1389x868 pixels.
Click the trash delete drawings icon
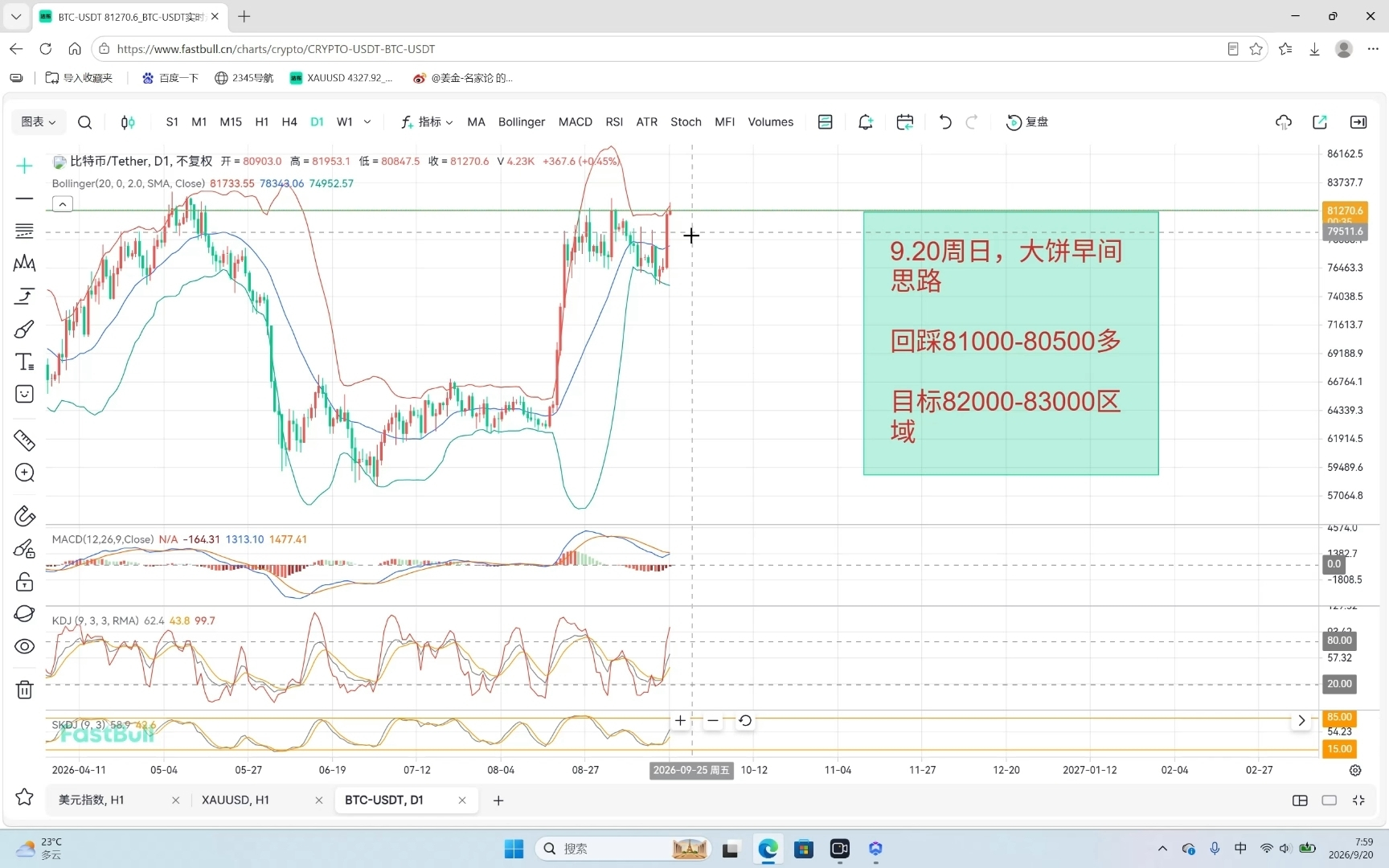pos(24,690)
